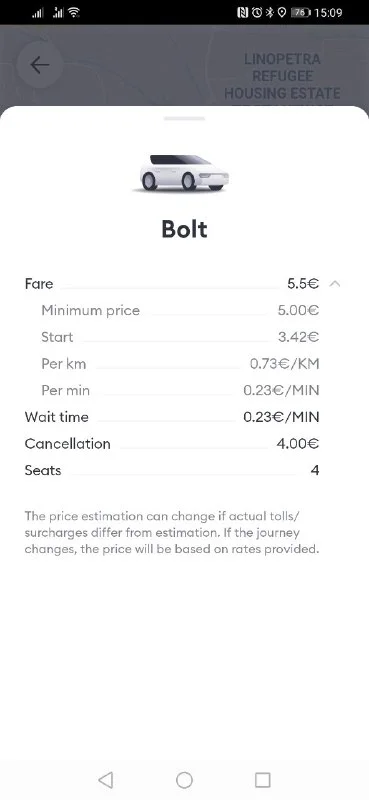369x800 pixels.
Task: Tap the Wait time row
Action: (172, 417)
